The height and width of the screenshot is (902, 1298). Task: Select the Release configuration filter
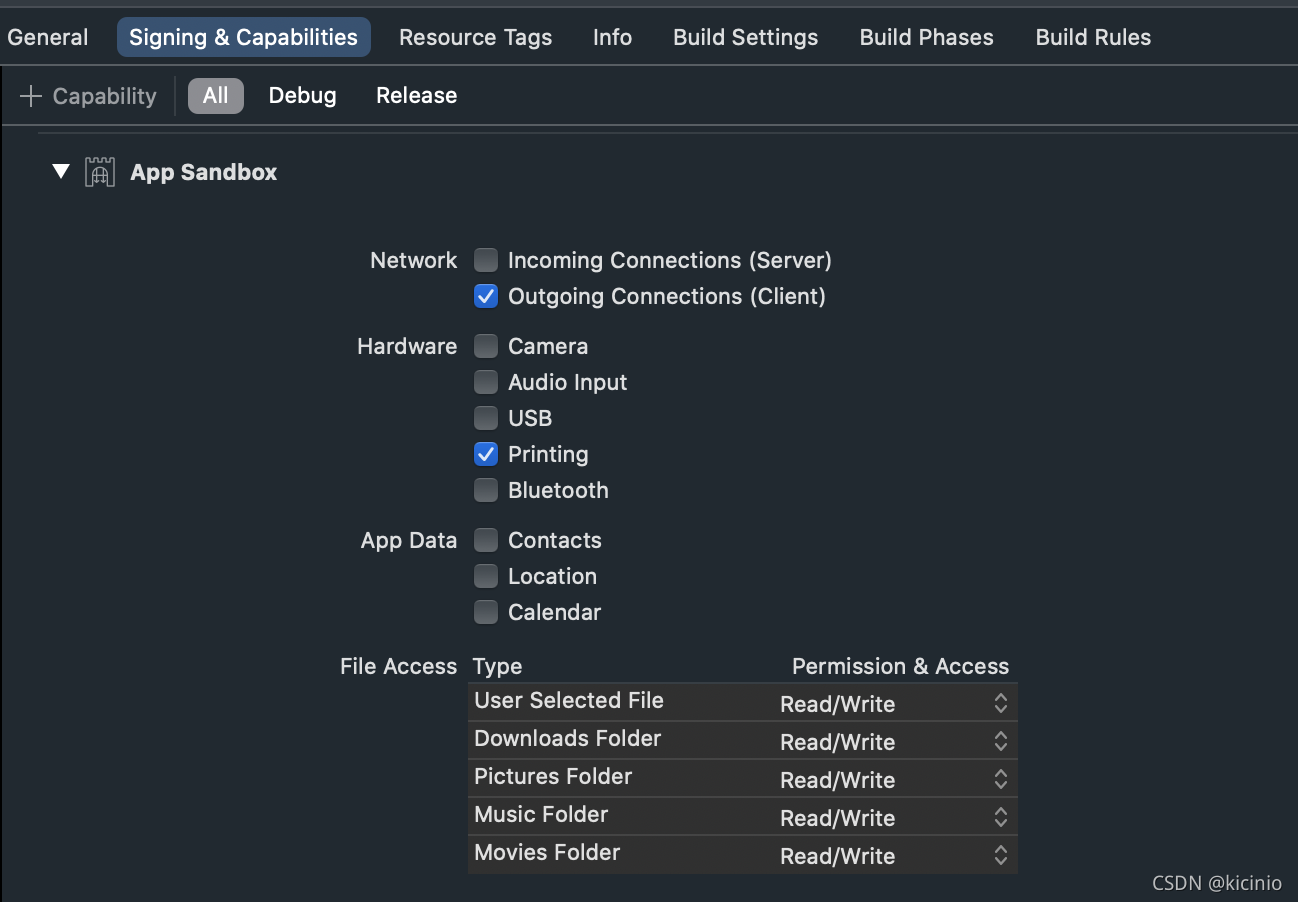(x=416, y=96)
